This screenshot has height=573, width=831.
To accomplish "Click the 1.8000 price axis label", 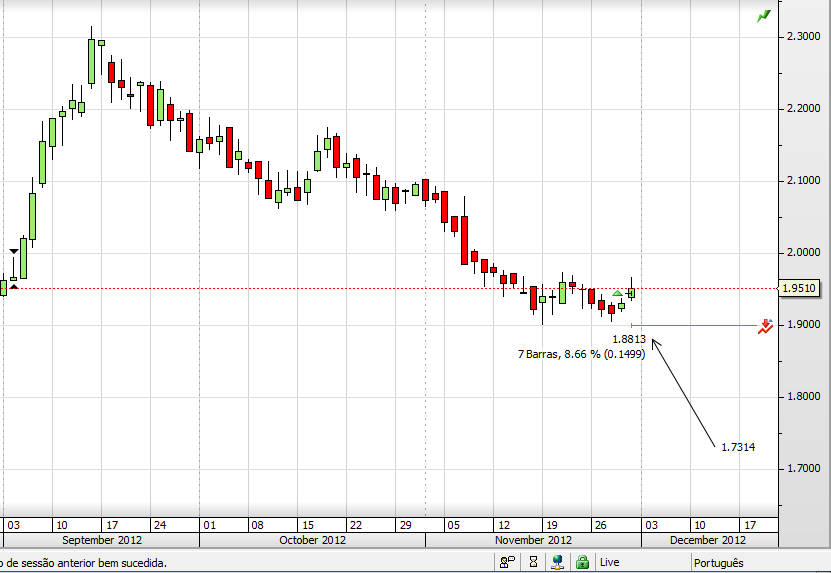I will click(x=803, y=396).
